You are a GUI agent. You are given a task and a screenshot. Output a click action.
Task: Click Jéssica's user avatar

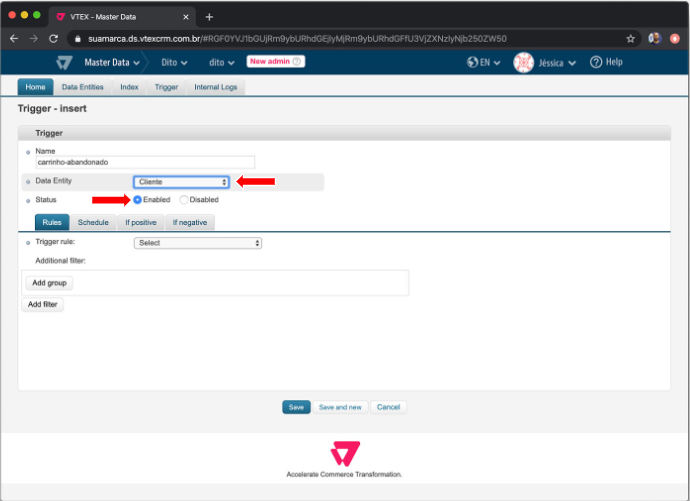[523, 62]
